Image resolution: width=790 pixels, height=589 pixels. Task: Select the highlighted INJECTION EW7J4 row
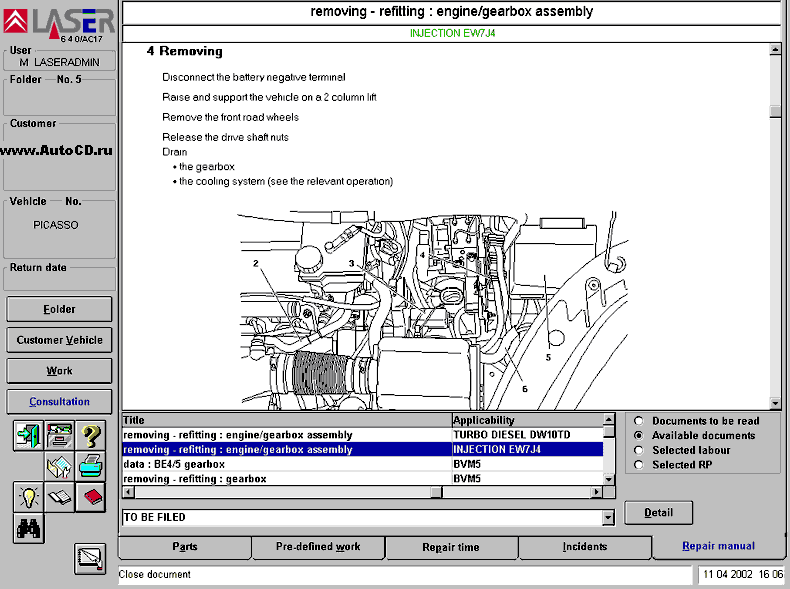363,449
